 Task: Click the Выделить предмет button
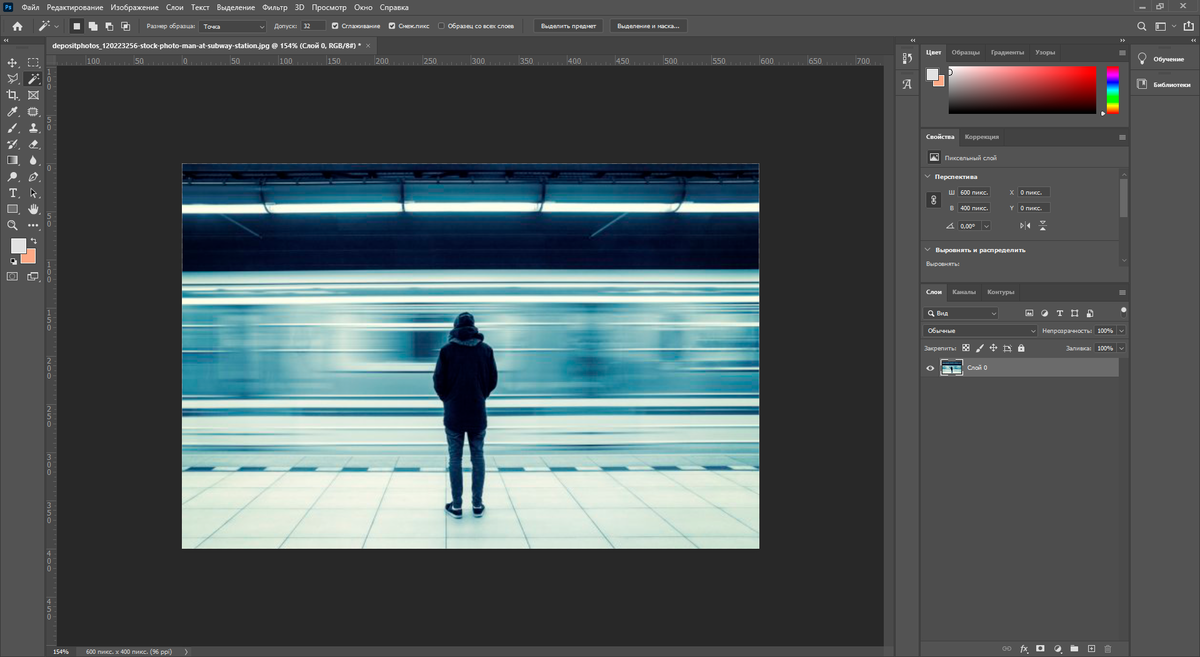[568, 26]
